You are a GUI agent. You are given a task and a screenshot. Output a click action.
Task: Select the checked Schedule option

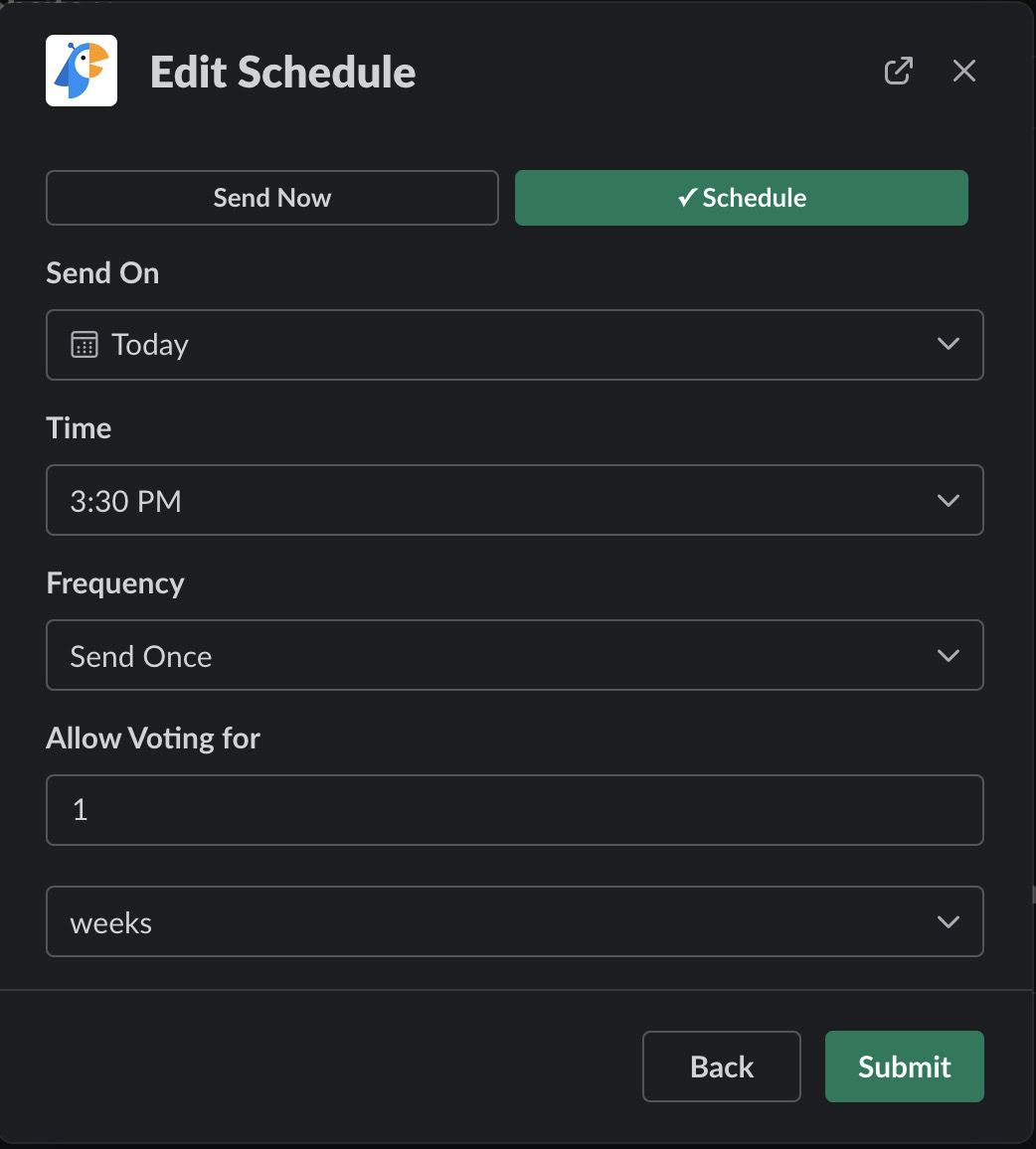point(741,198)
